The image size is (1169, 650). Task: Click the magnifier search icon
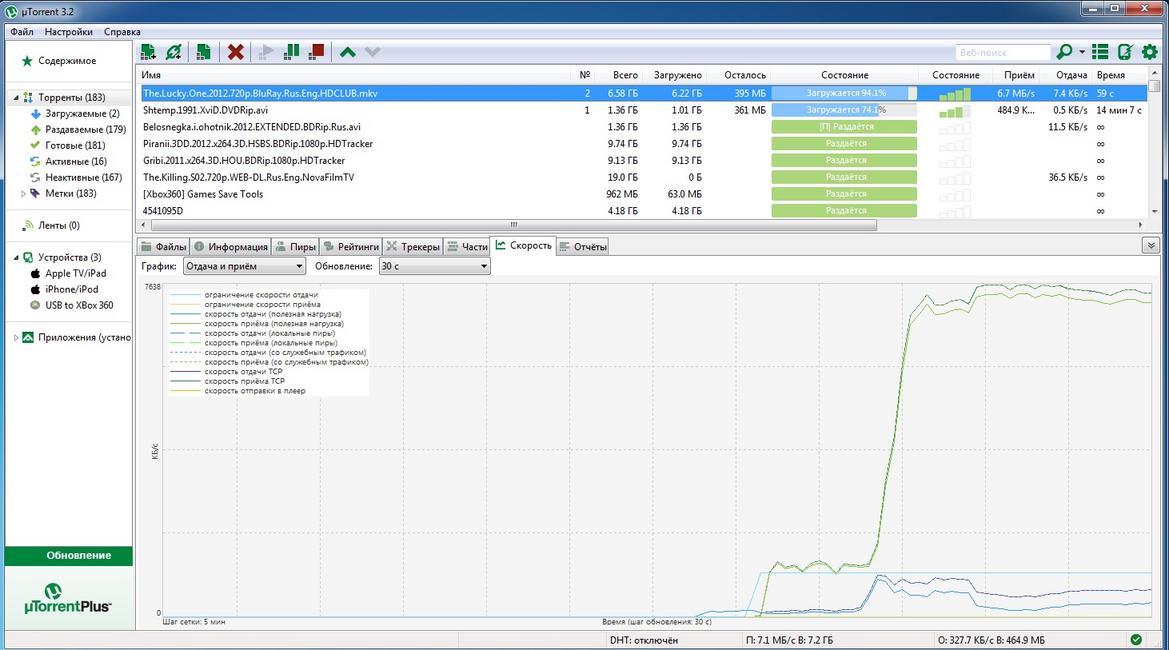(1064, 51)
